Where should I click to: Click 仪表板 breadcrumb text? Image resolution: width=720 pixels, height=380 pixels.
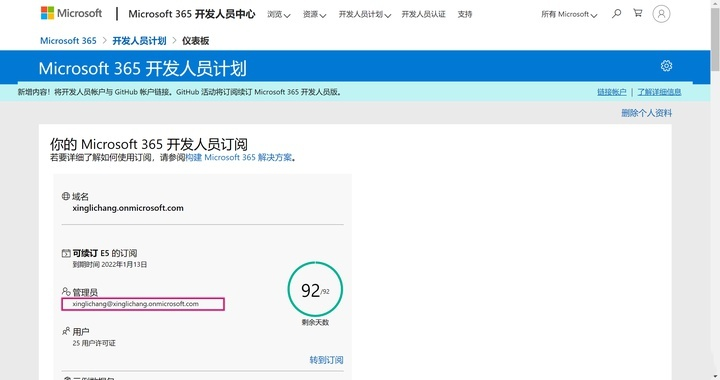coord(196,41)
